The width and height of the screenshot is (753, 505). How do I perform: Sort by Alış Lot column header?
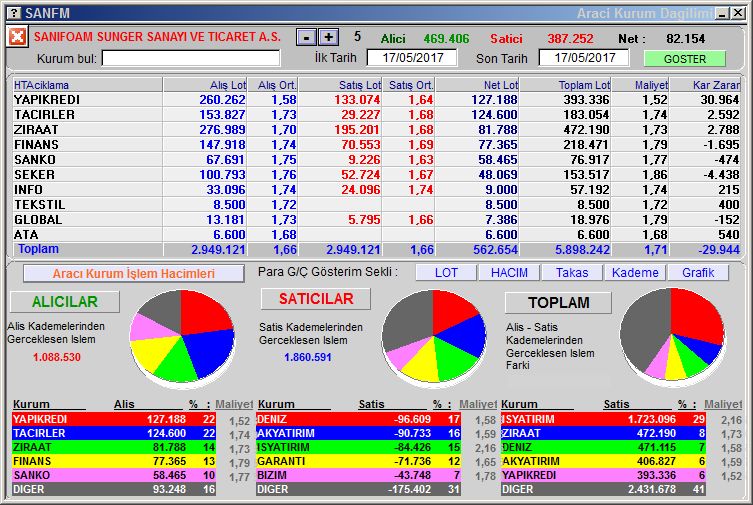[205, 85]
